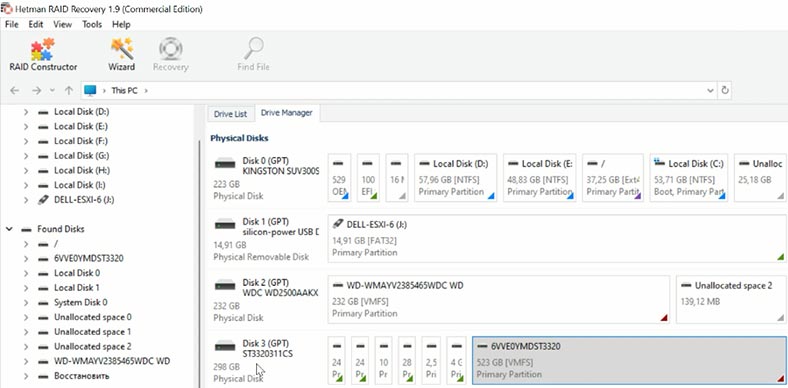Open the Tools menu
The width and height of the screenshot is (788, 388).
92,25
